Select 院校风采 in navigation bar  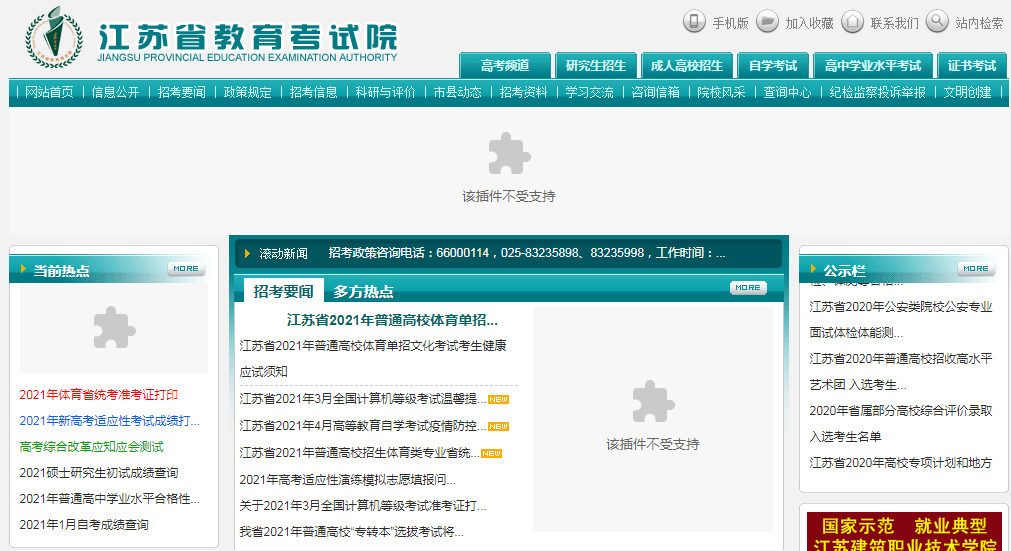[721, 92]
